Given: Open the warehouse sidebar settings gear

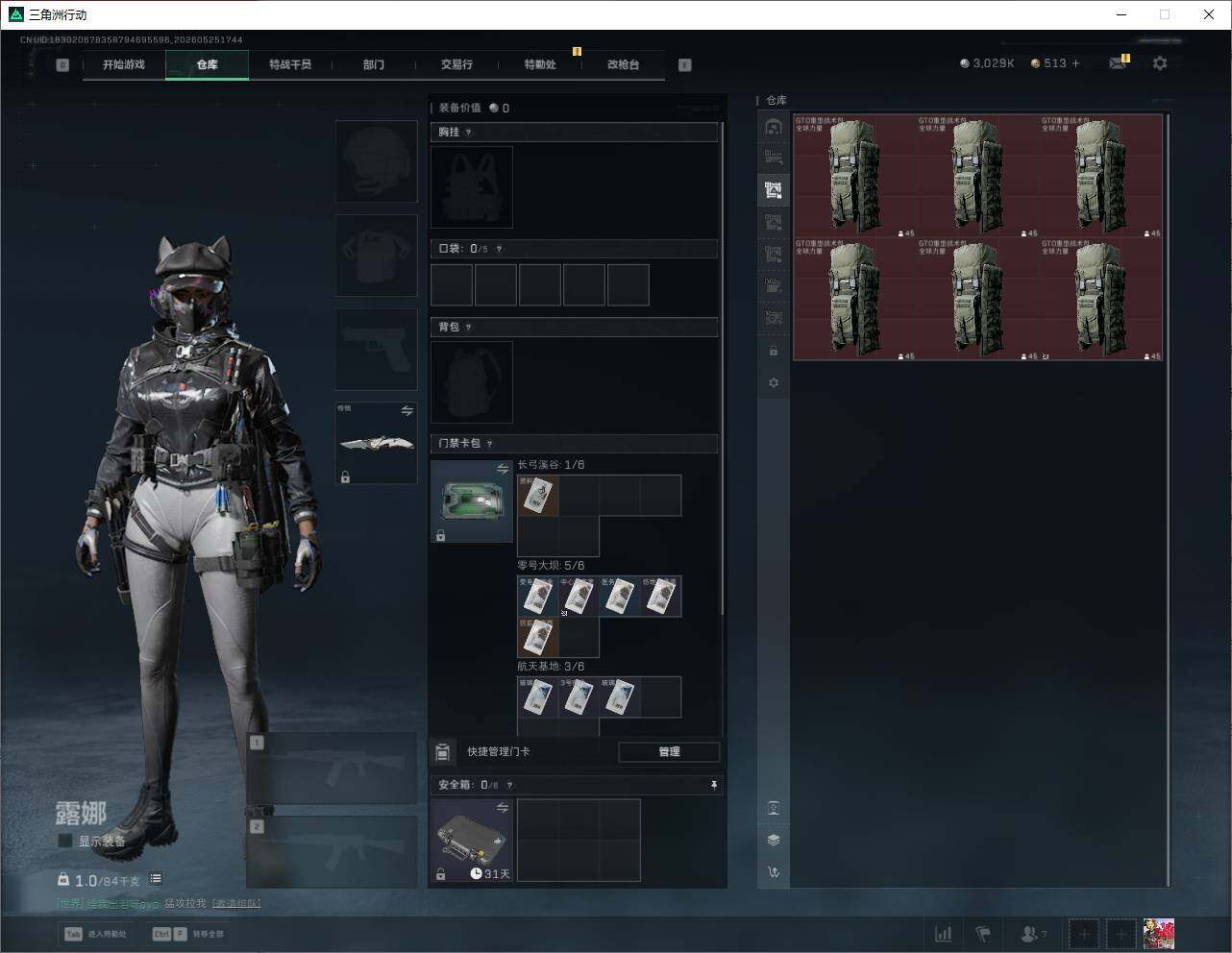Looking at the screenshot, I should tap(774, 382).
